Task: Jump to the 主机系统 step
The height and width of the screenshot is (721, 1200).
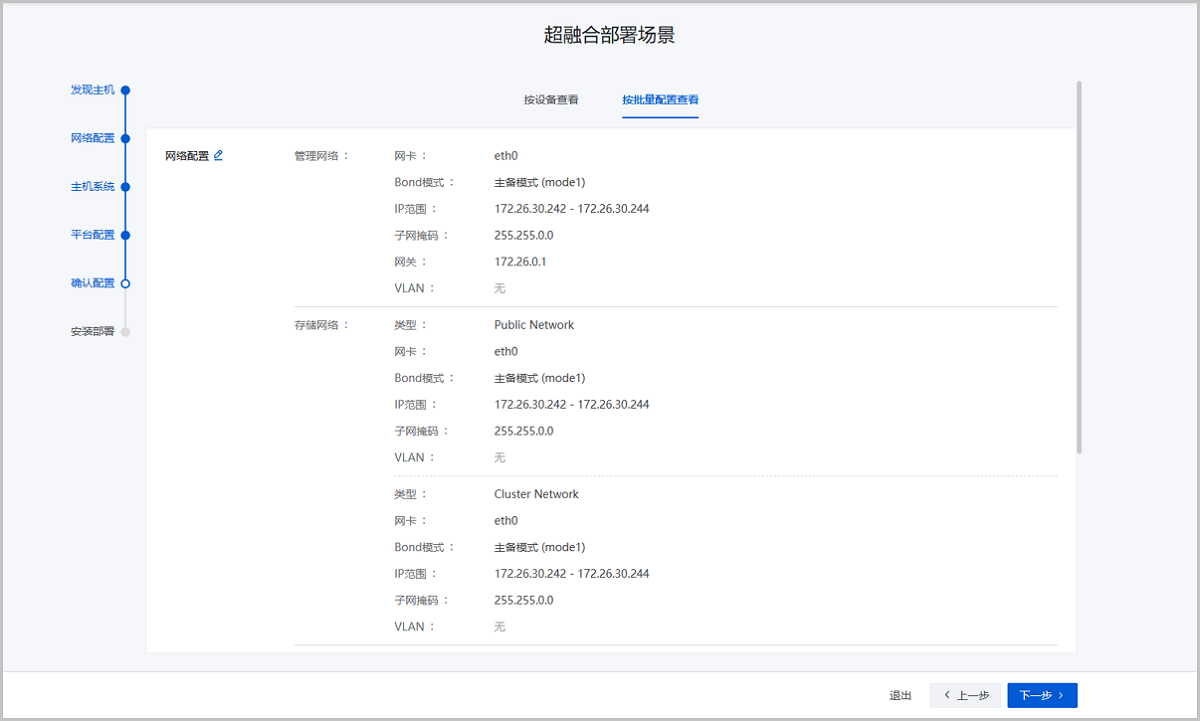Action: 92,187
